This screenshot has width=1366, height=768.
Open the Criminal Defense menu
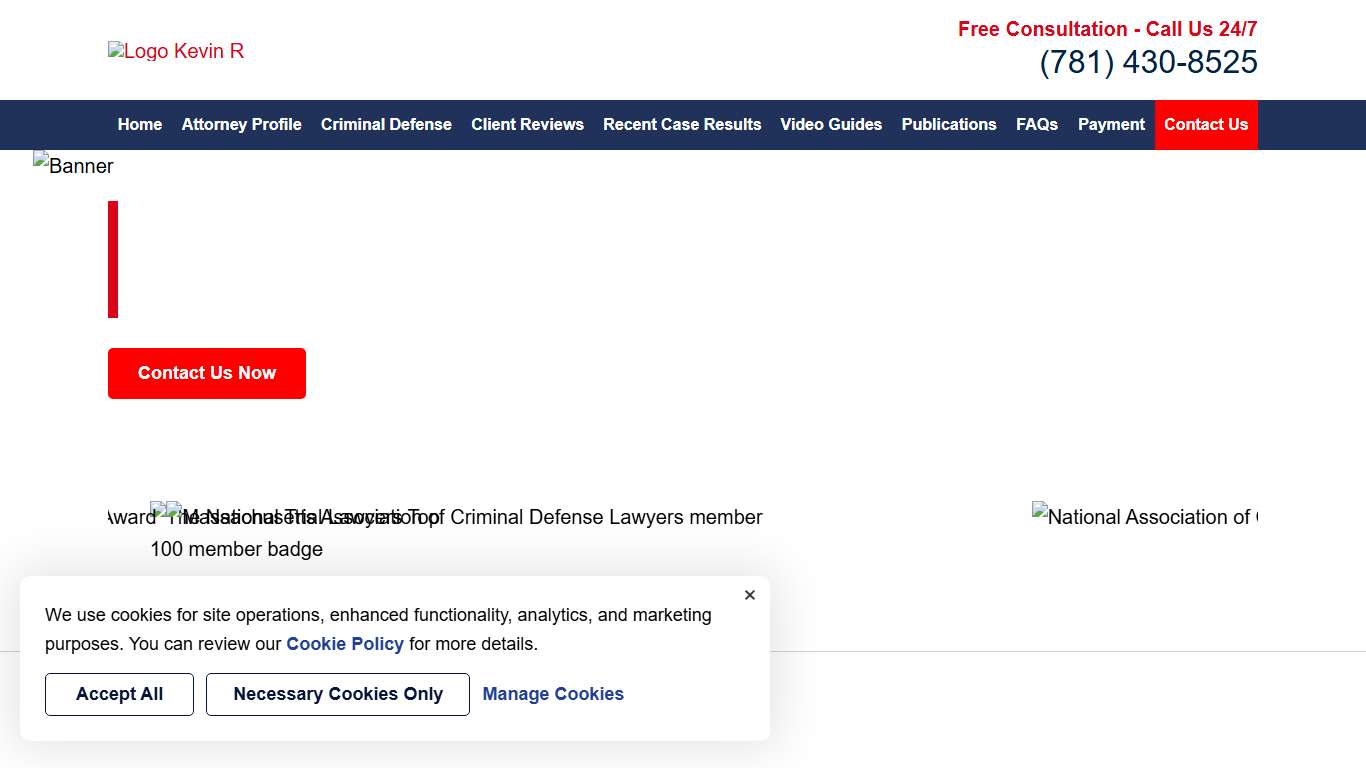[386, 125]
